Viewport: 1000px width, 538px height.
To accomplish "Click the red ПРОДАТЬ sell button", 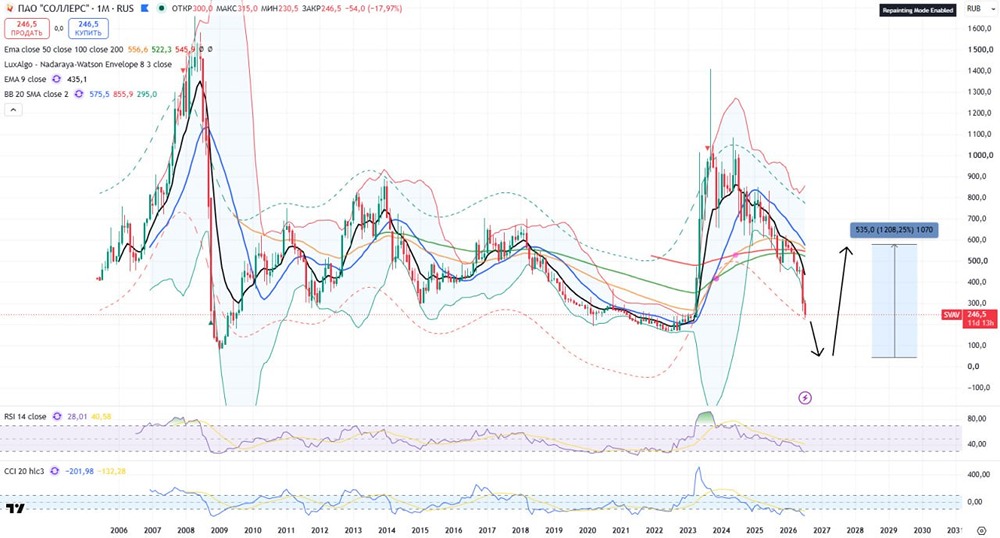I will click(26, 29).
